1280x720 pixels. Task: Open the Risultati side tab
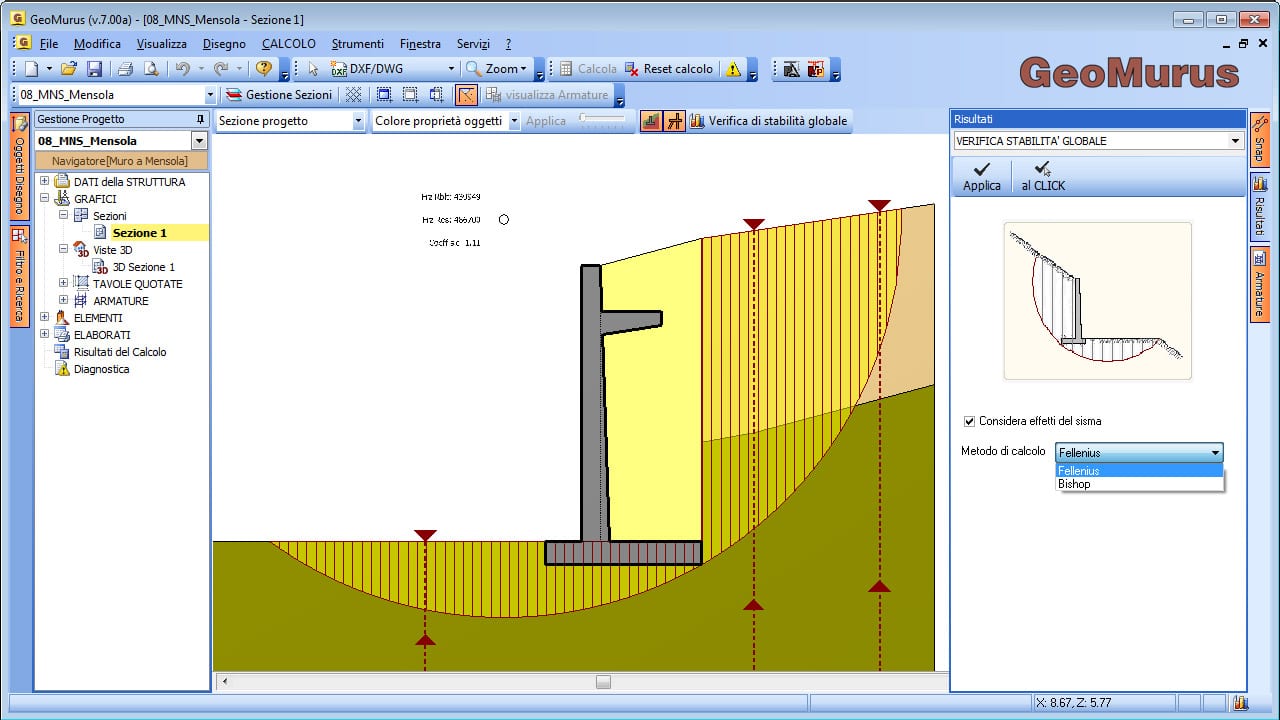tap(1259, 207)
